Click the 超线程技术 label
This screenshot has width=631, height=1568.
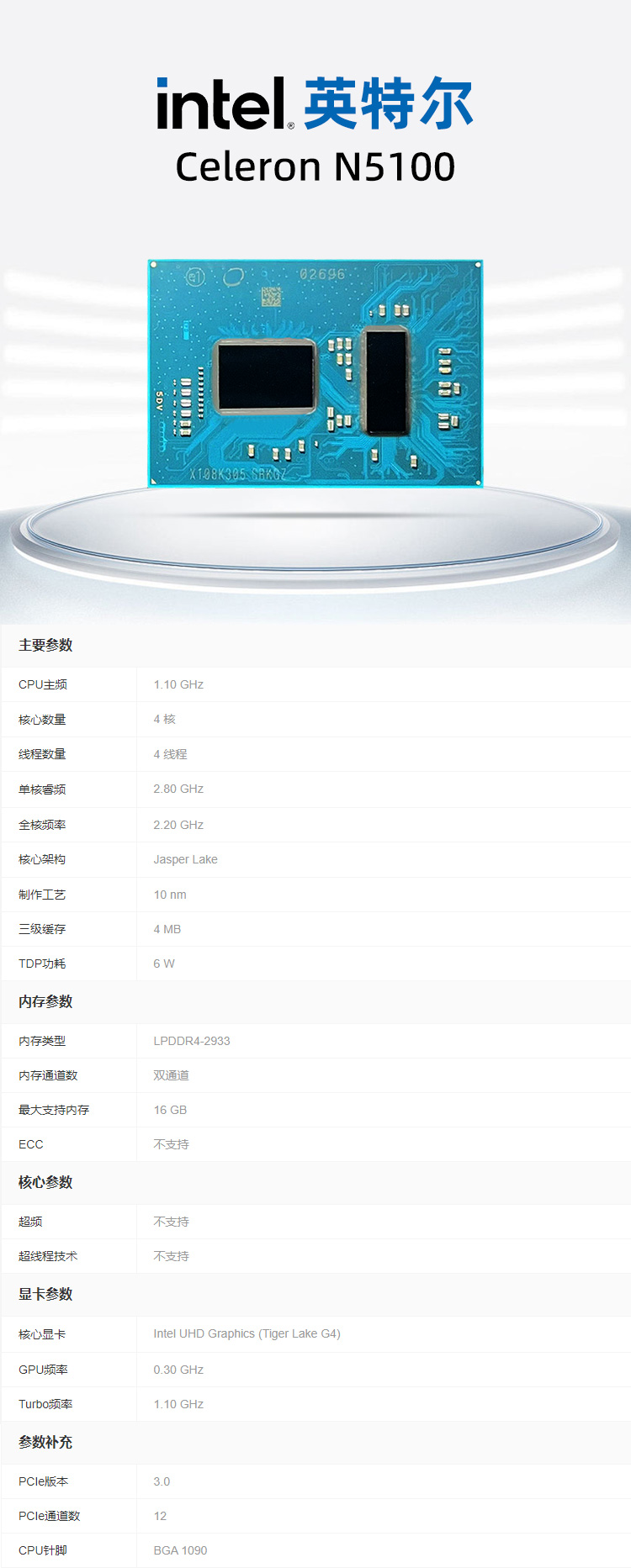click(48, 1256)
